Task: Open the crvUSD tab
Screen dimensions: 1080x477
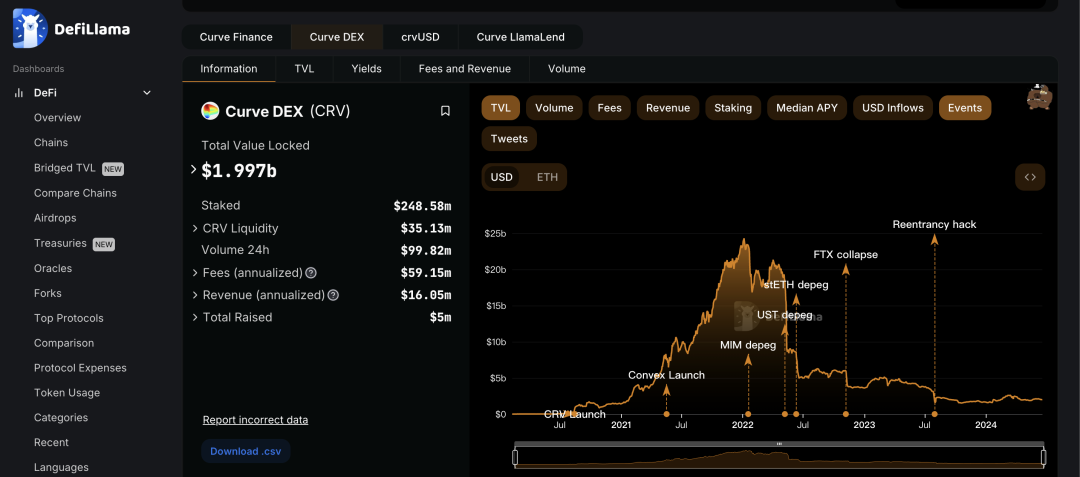Action: click(420, 37)
